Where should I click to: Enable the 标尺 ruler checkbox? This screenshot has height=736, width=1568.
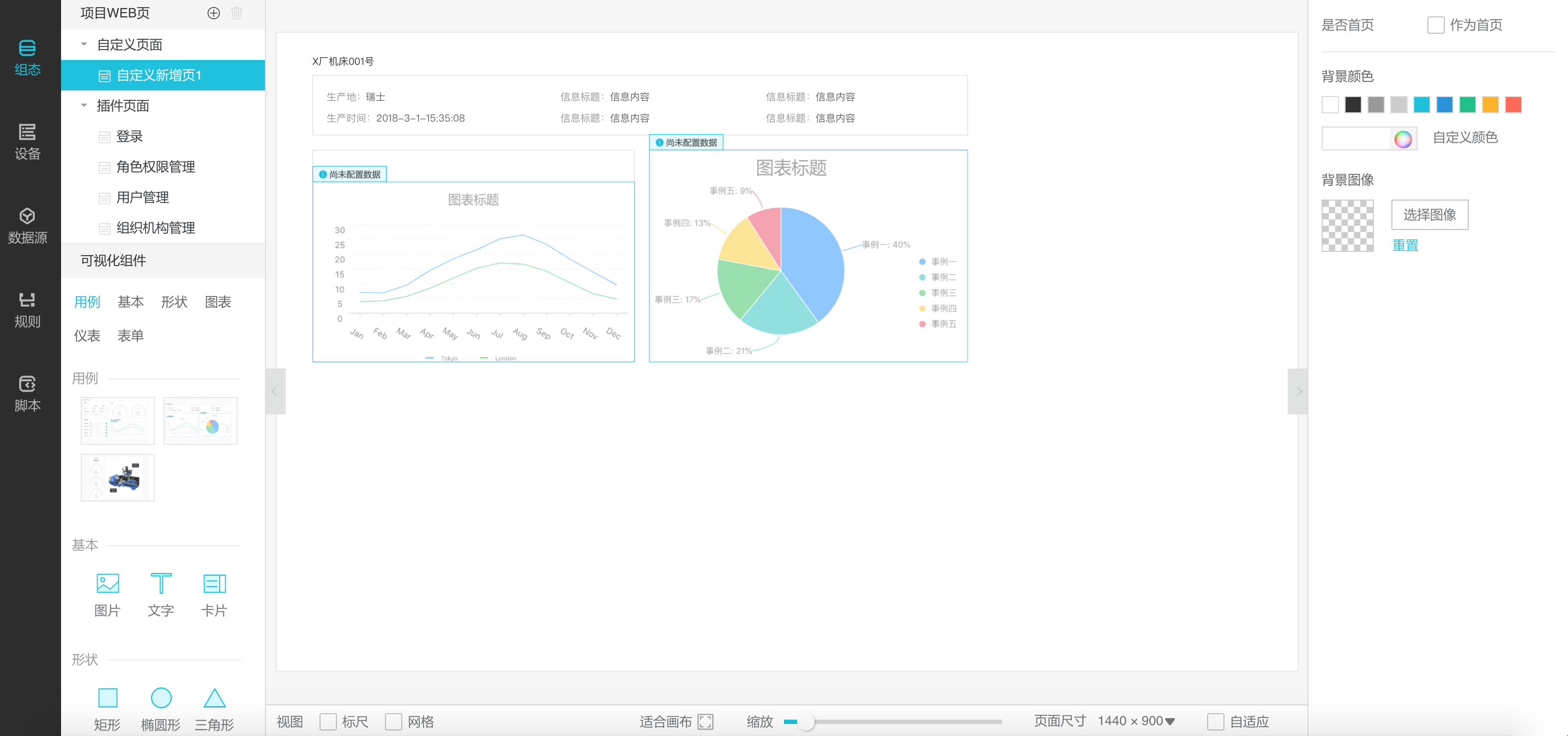tap(328, 721)
